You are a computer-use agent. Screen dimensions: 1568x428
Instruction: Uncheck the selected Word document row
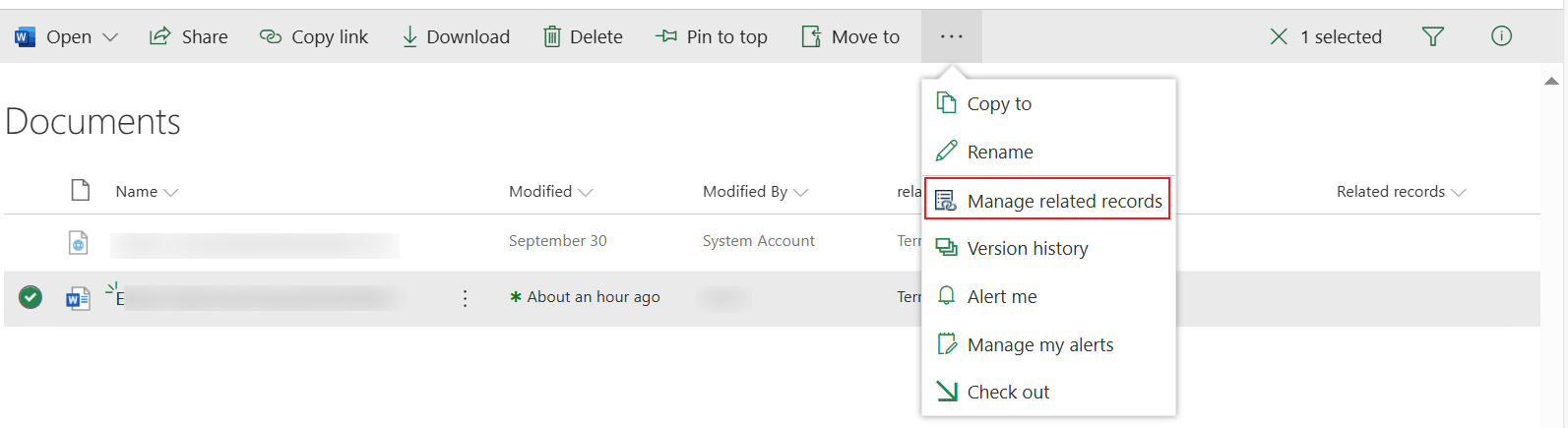(x=31, y=296)
